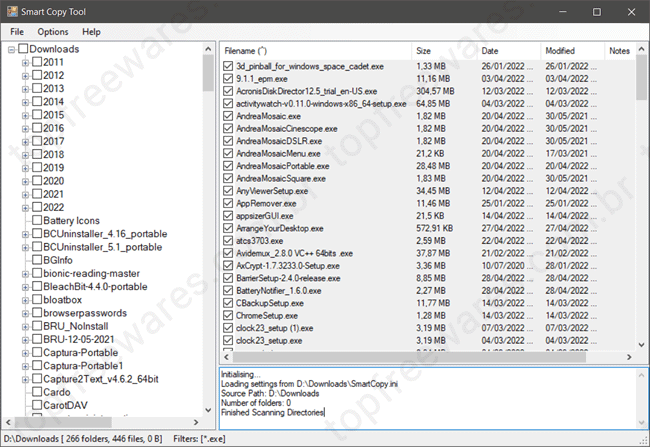The width and height of the screenshot is (650, 447).
Task: Expand the 2011 folder node
Action: click(25, 62)
